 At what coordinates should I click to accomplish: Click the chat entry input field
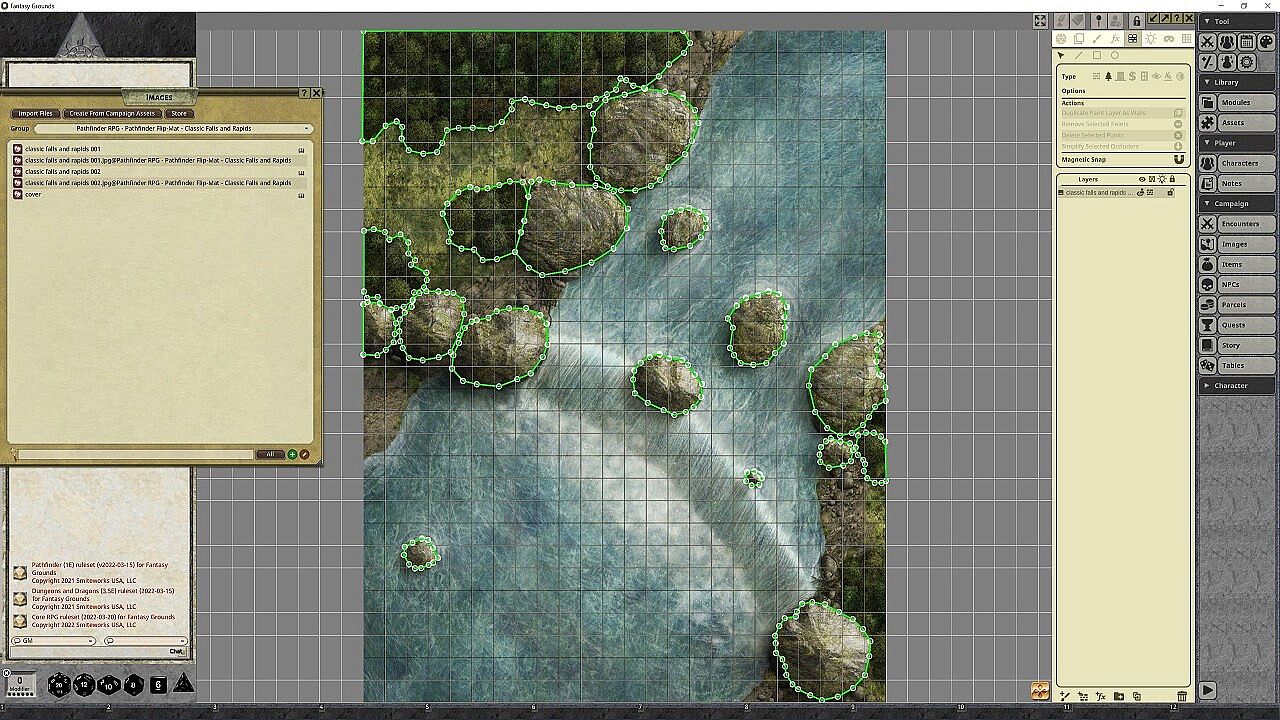pyautogui.click(x=97, y=651)
